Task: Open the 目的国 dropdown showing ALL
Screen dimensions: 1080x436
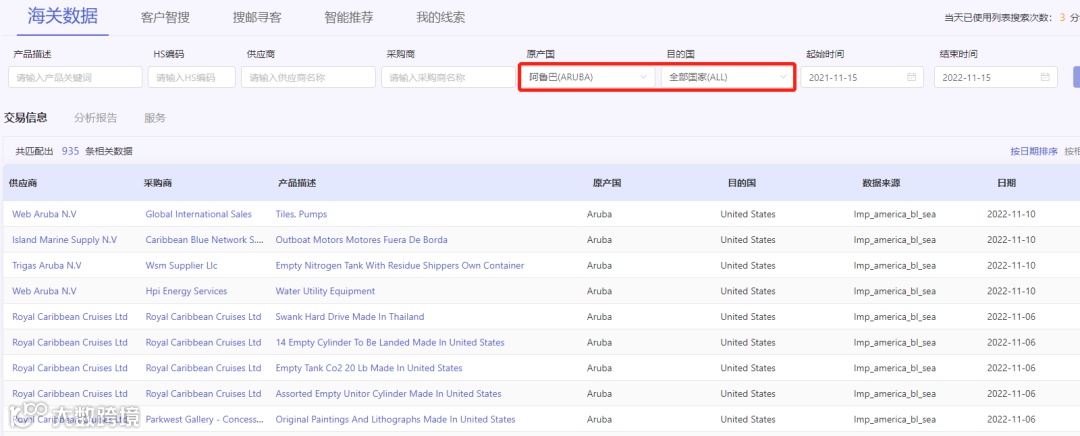Action: pyautogui.click(x=727, y=77)
